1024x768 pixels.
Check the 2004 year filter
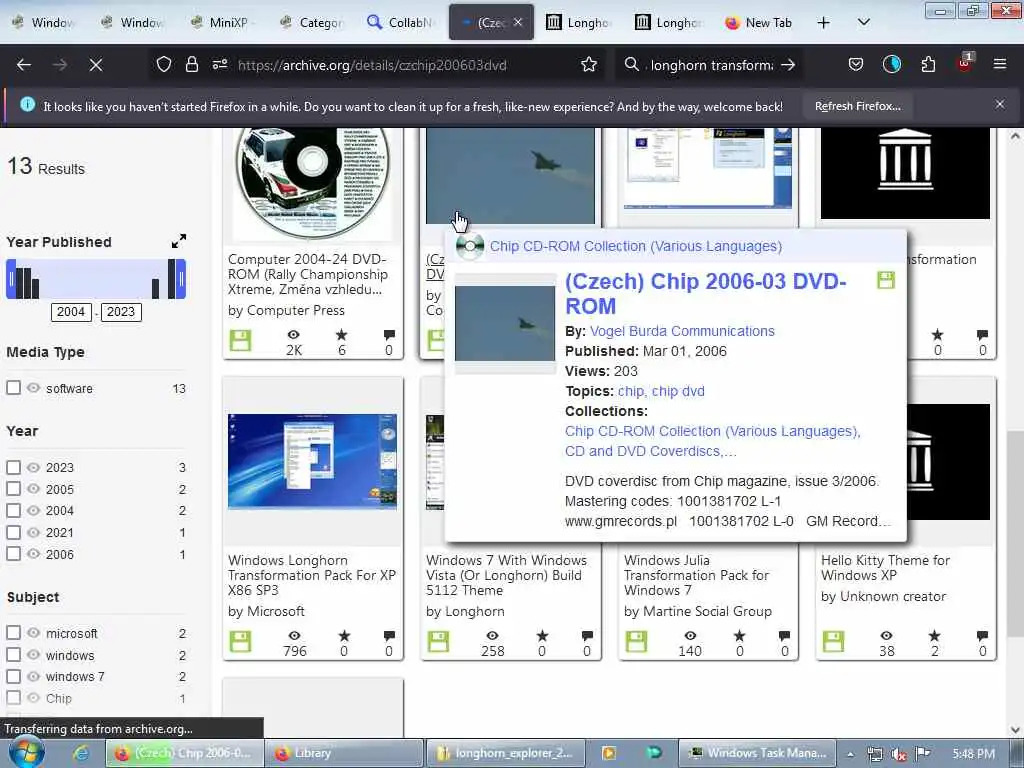tap(13, 511)
